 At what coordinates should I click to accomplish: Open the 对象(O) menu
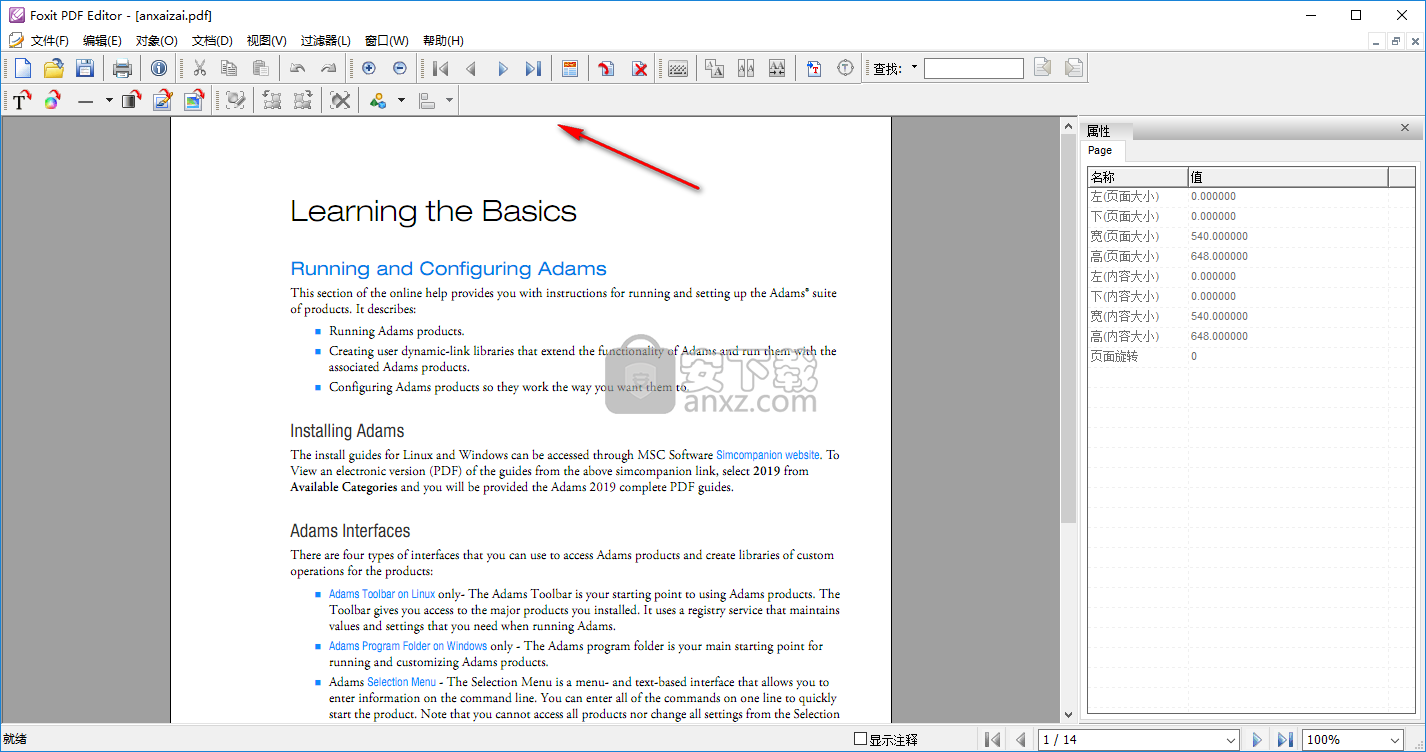point(156,41)
